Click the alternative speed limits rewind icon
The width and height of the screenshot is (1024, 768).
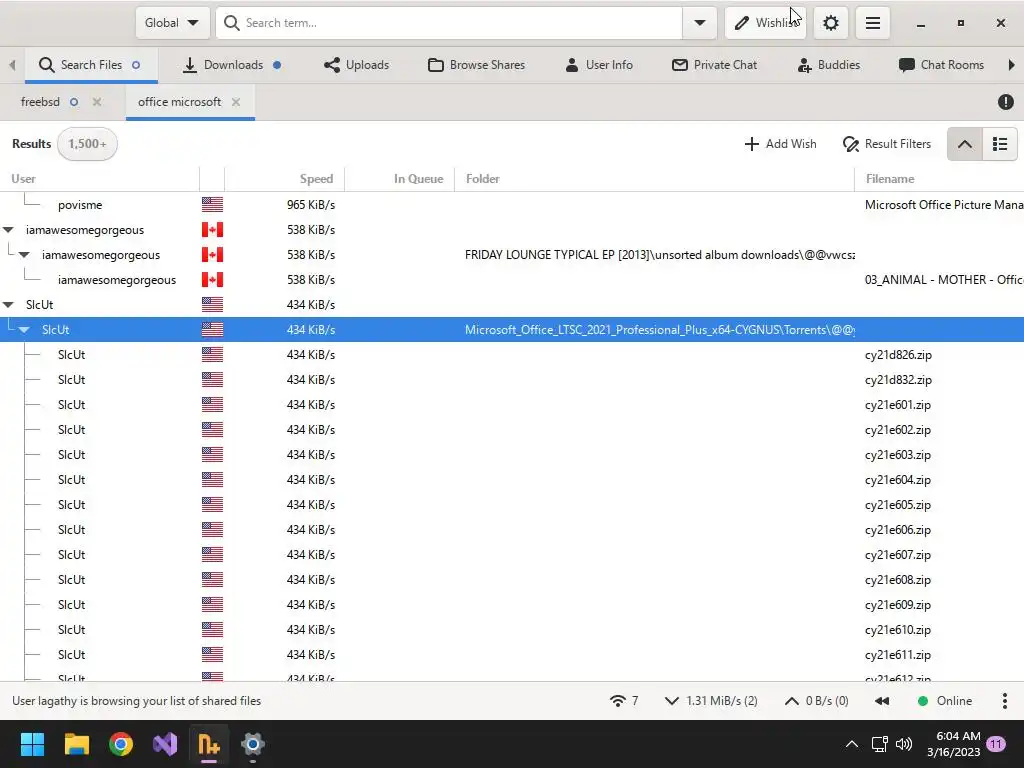882,701
